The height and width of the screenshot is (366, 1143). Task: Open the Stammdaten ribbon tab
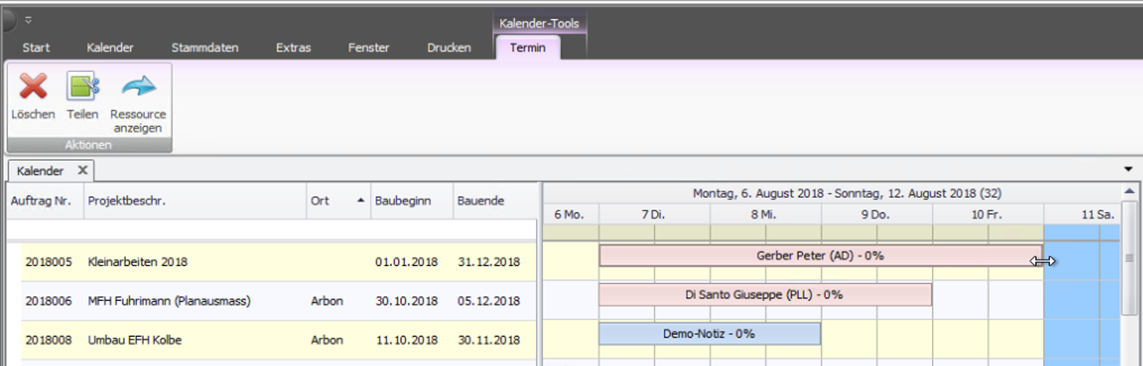[x=205, y=48]
